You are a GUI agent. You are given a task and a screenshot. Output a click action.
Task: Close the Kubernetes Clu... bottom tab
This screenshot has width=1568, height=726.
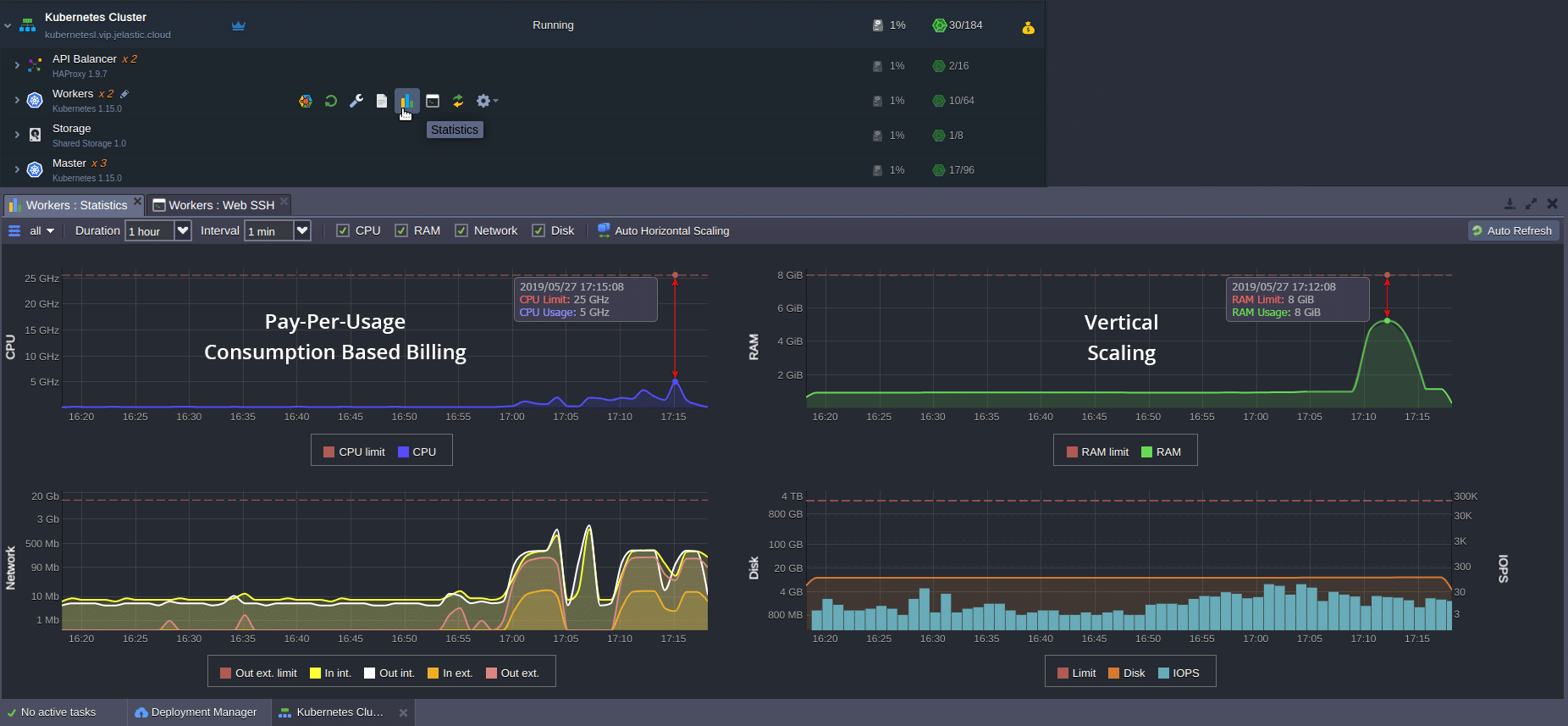click(404, 713)
